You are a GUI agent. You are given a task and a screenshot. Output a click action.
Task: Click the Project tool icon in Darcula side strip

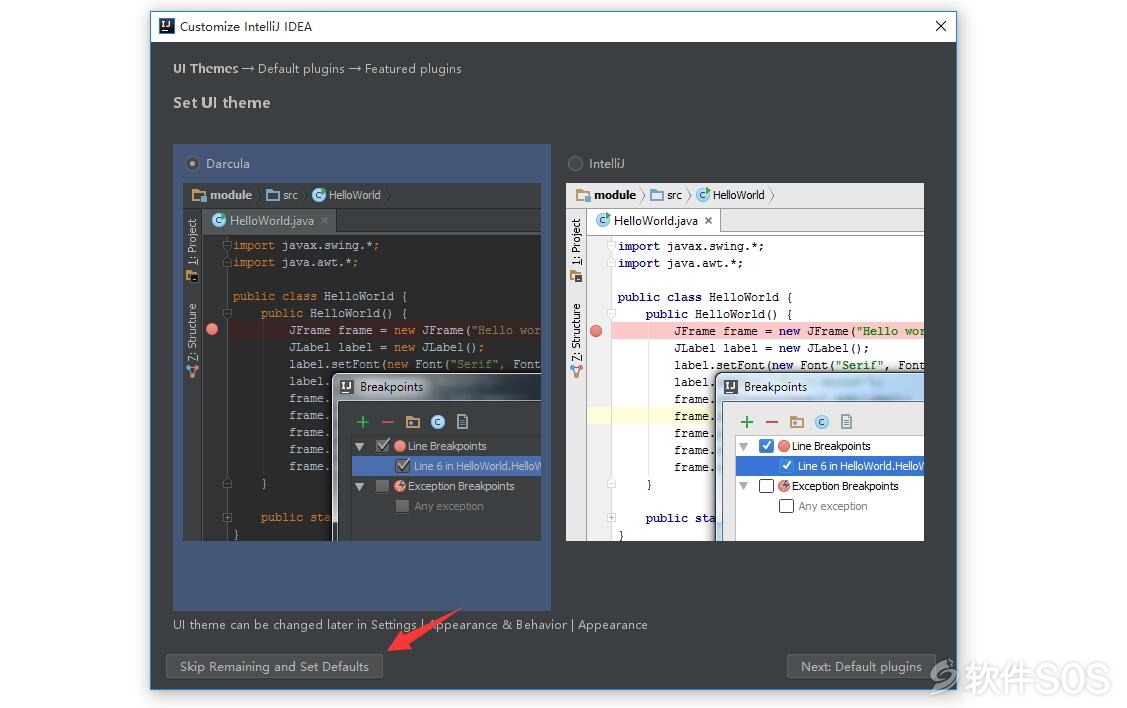tap(193, 276)
